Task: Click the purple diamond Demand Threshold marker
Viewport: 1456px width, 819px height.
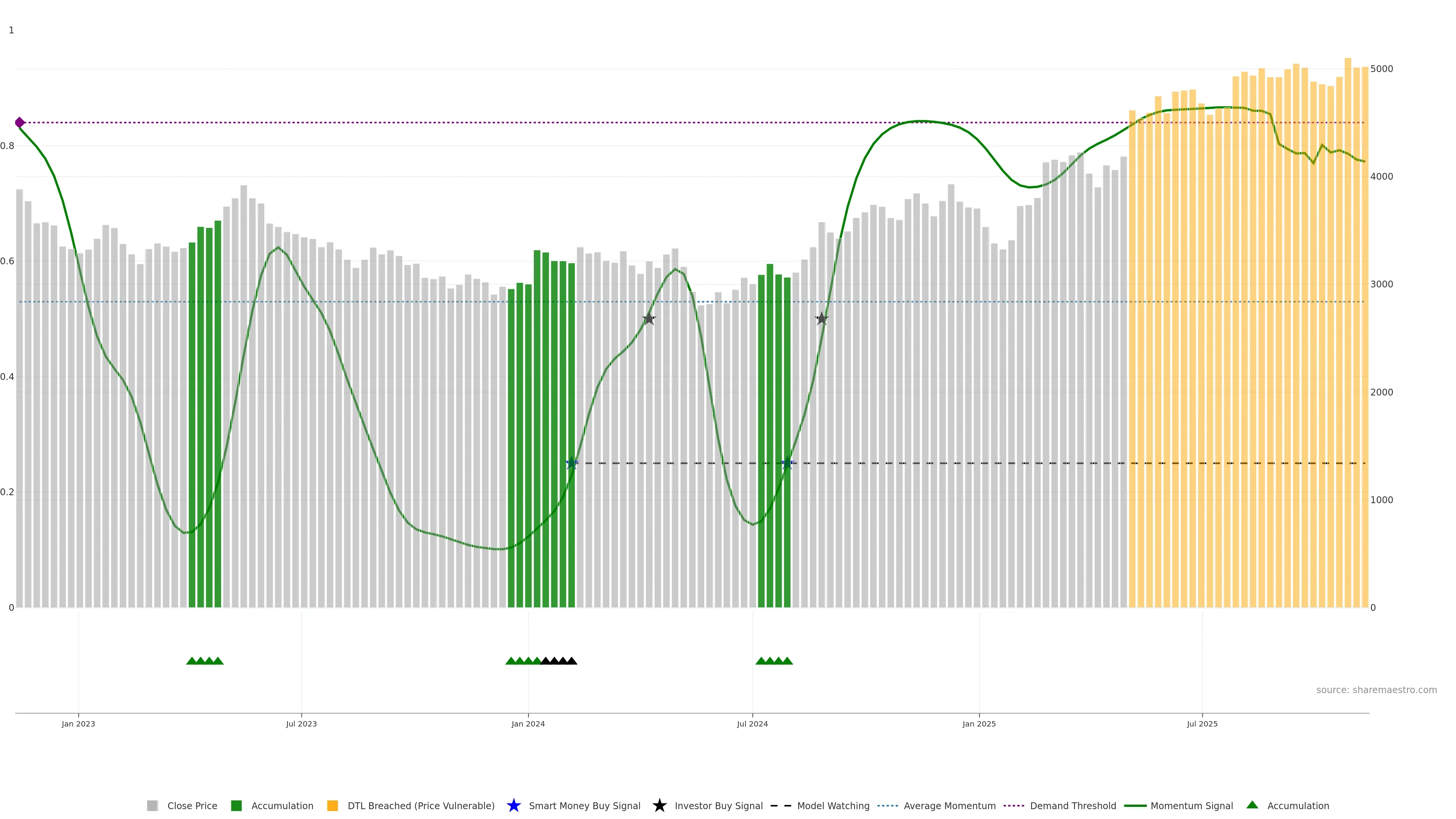Action: tap(20, 122)
